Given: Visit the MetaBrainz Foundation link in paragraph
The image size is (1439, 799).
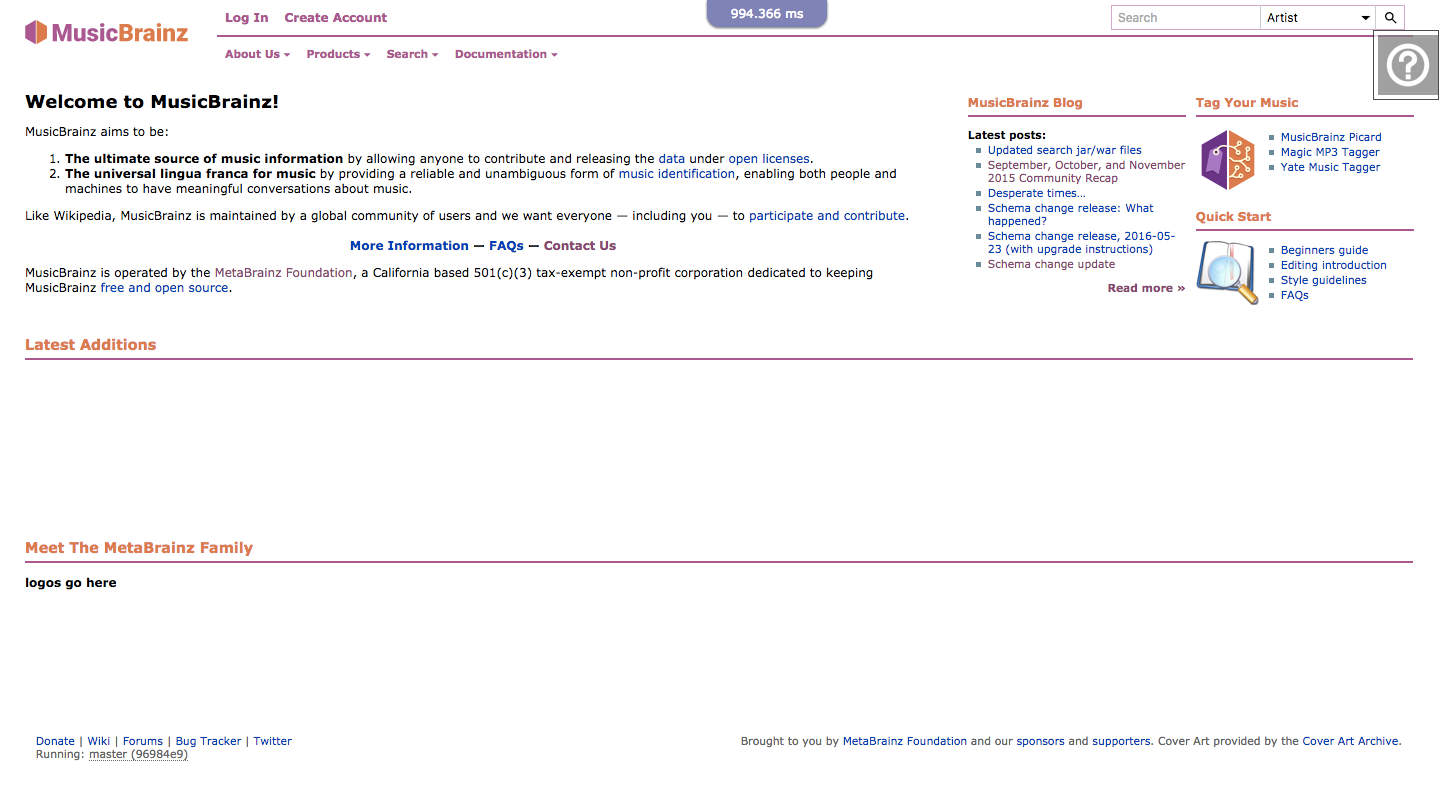Looking at the screenshot, I should point(283,272).
